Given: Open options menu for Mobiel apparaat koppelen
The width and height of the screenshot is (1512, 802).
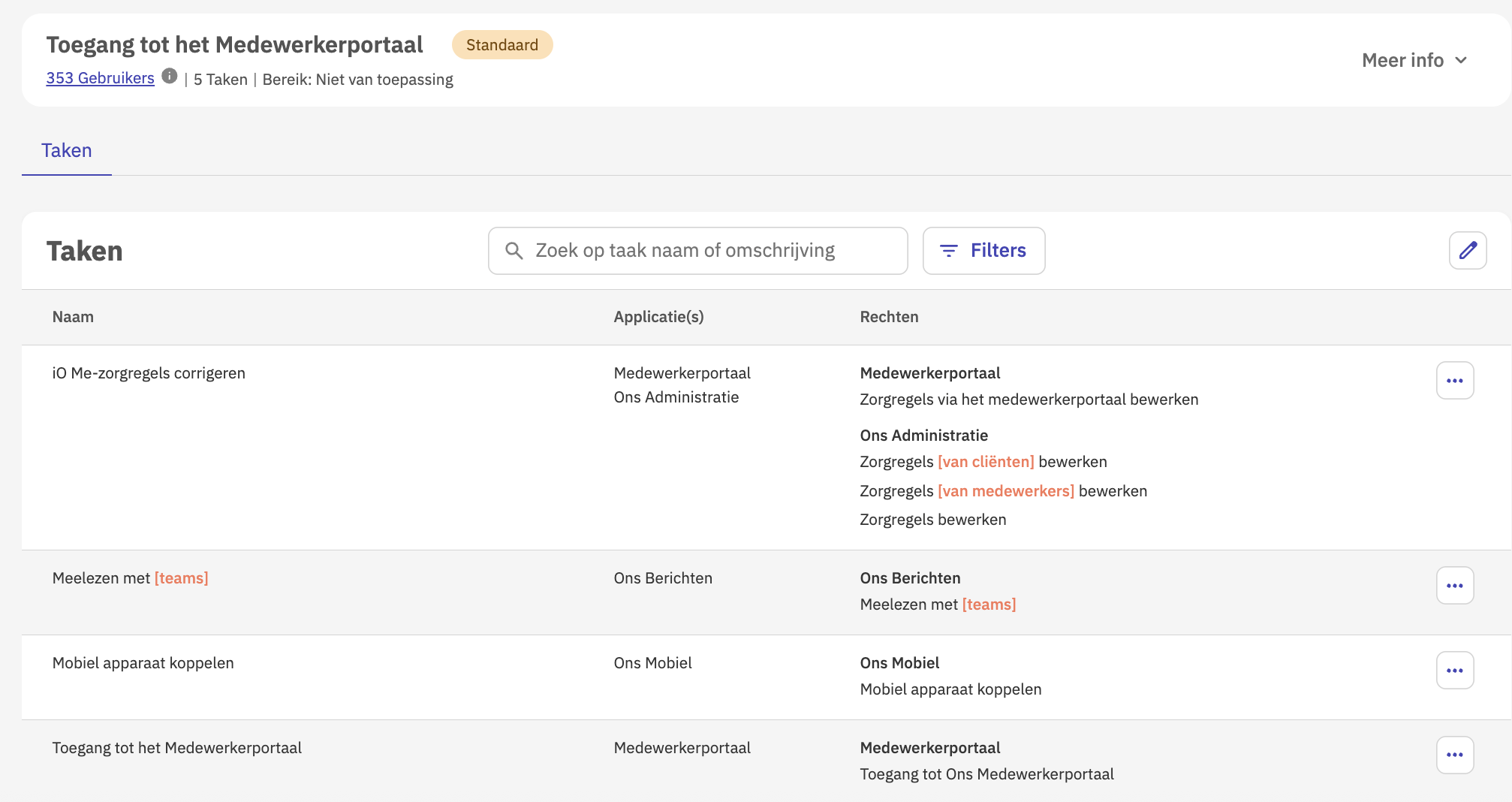Looking at the screenshot, I should 1455,671.
